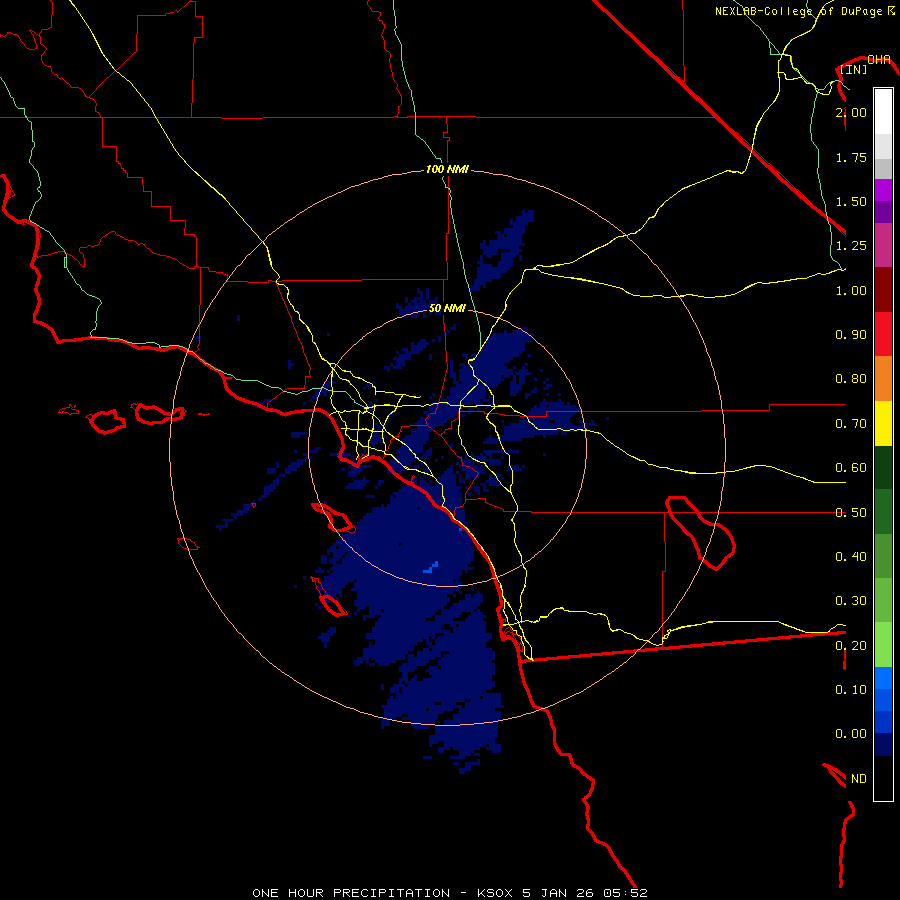Select the pink swatch beside 1.25
Image resolution: width=900 pixels, height=900 pixels.
click(x=883, y=245)
